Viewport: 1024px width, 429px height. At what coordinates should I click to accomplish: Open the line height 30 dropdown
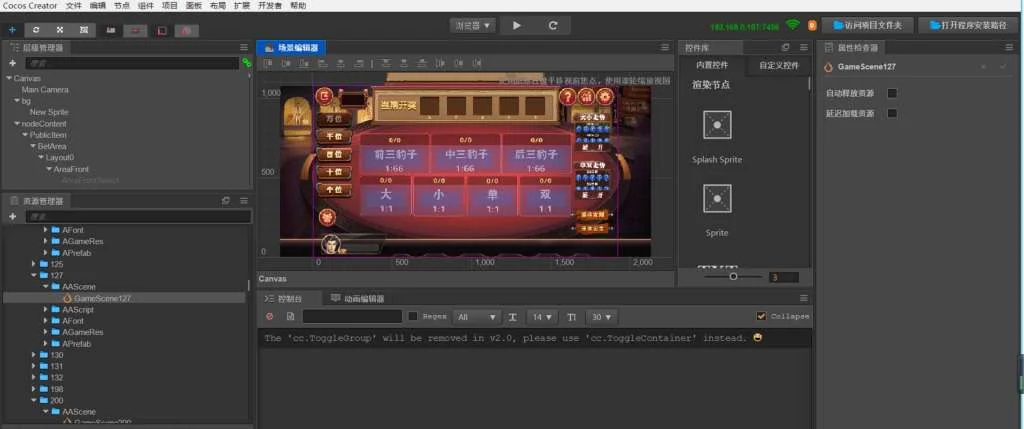pyautogui.click(x=601, y=317)
